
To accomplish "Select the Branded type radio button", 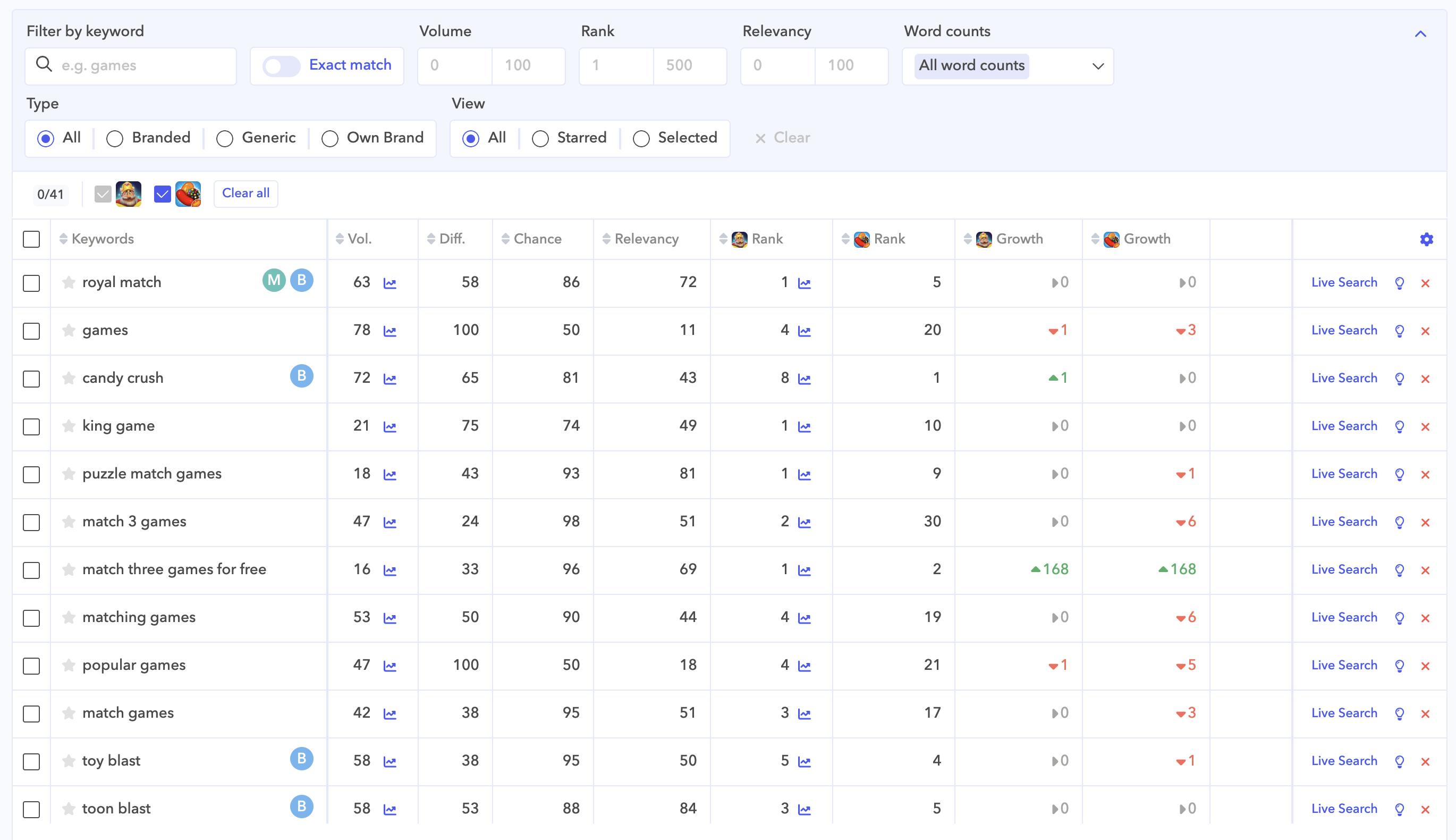I will pyautogui.click(x=115, y=138).
